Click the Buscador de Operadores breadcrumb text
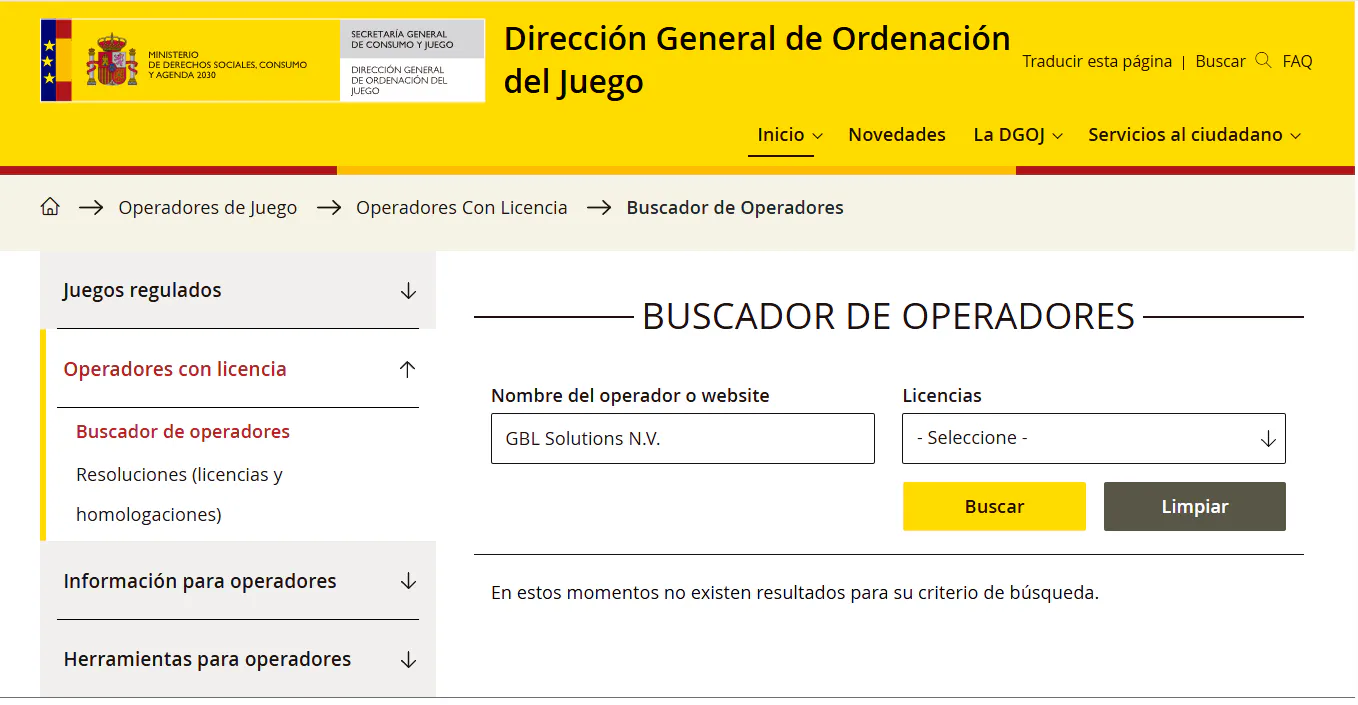The image size is (1358, 705). pos(735,207)
